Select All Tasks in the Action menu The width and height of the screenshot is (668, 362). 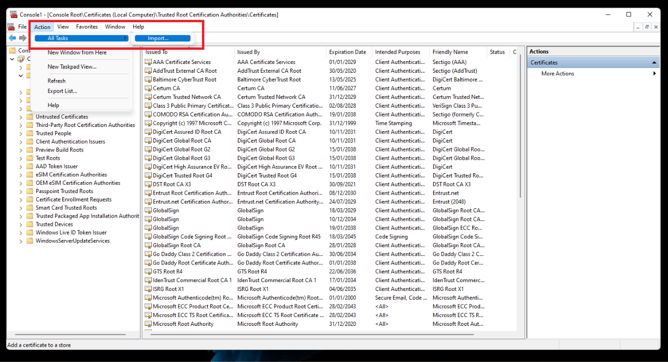pos(81,38)
